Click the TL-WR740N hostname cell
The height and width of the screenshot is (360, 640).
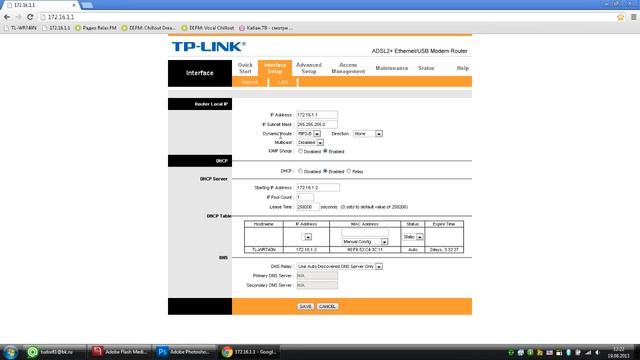[263, 249]
